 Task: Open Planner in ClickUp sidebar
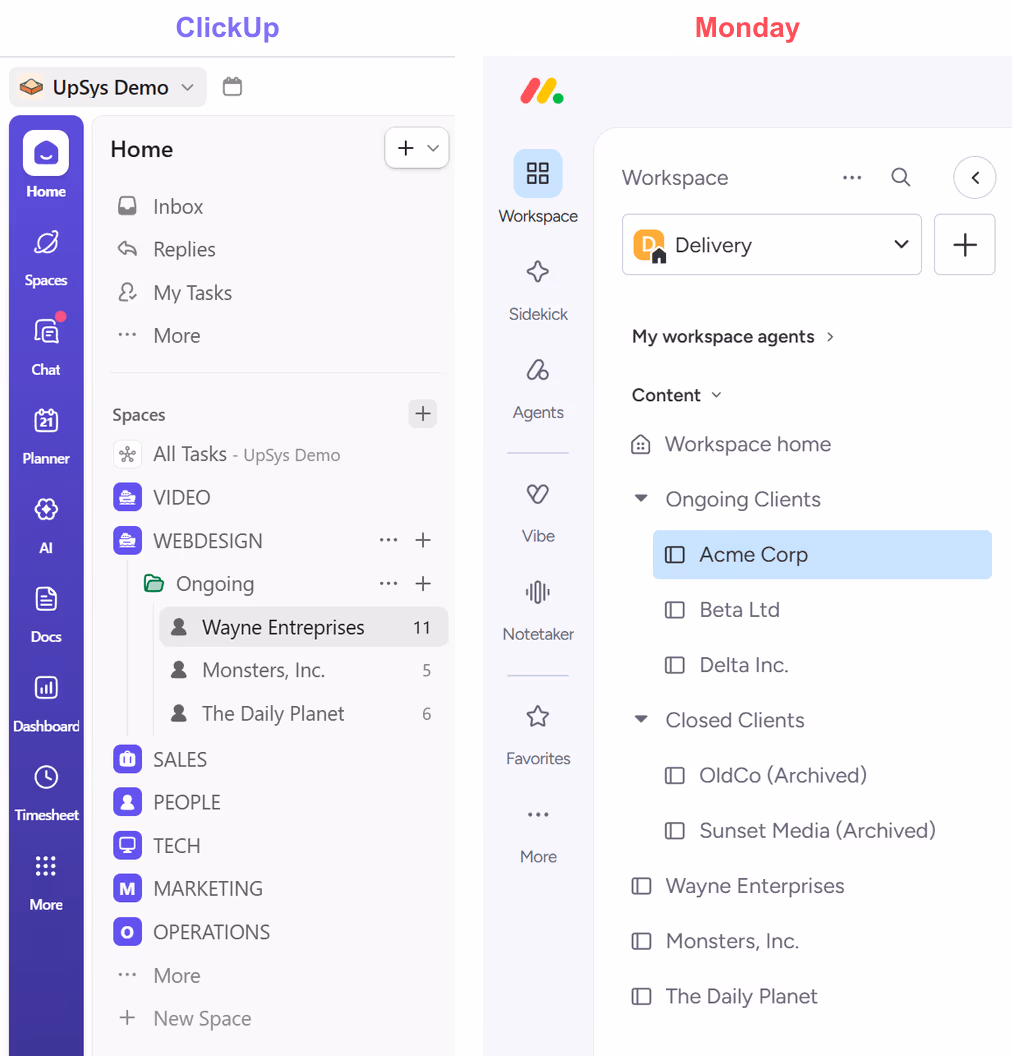[x=46, y=436]
